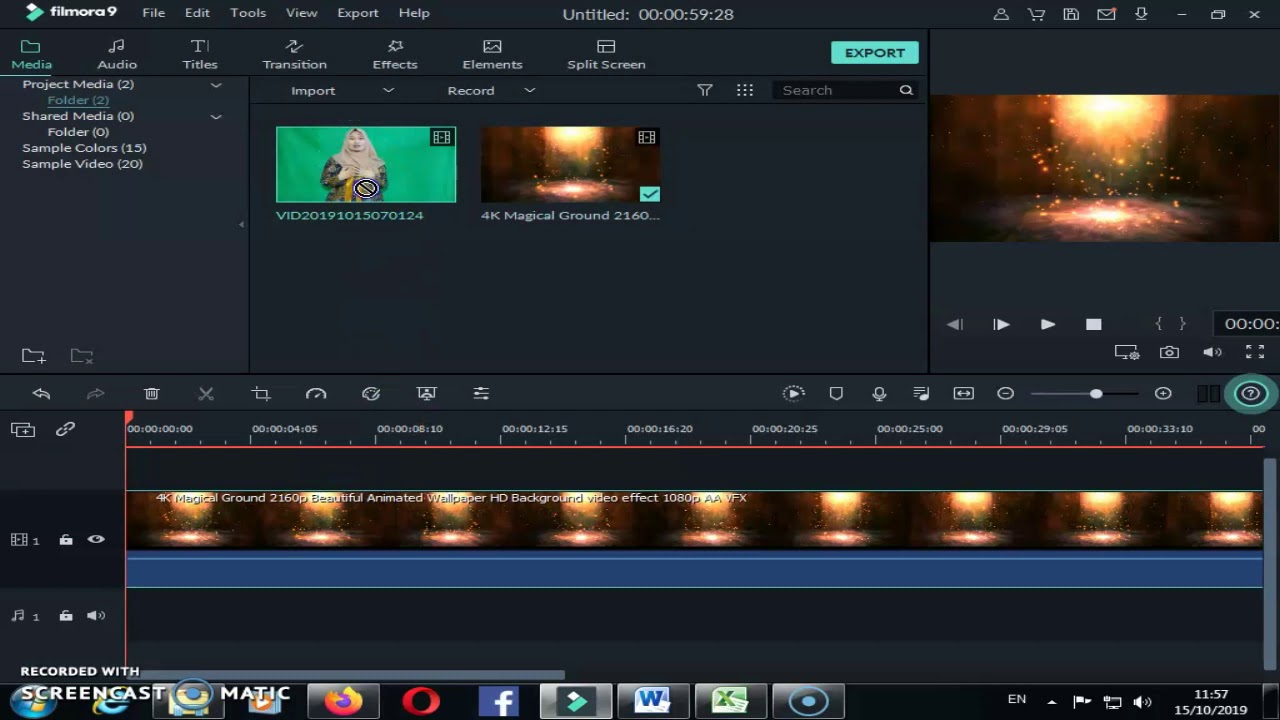
Task: Click the Delete trash icon
Action: (151, 394)
